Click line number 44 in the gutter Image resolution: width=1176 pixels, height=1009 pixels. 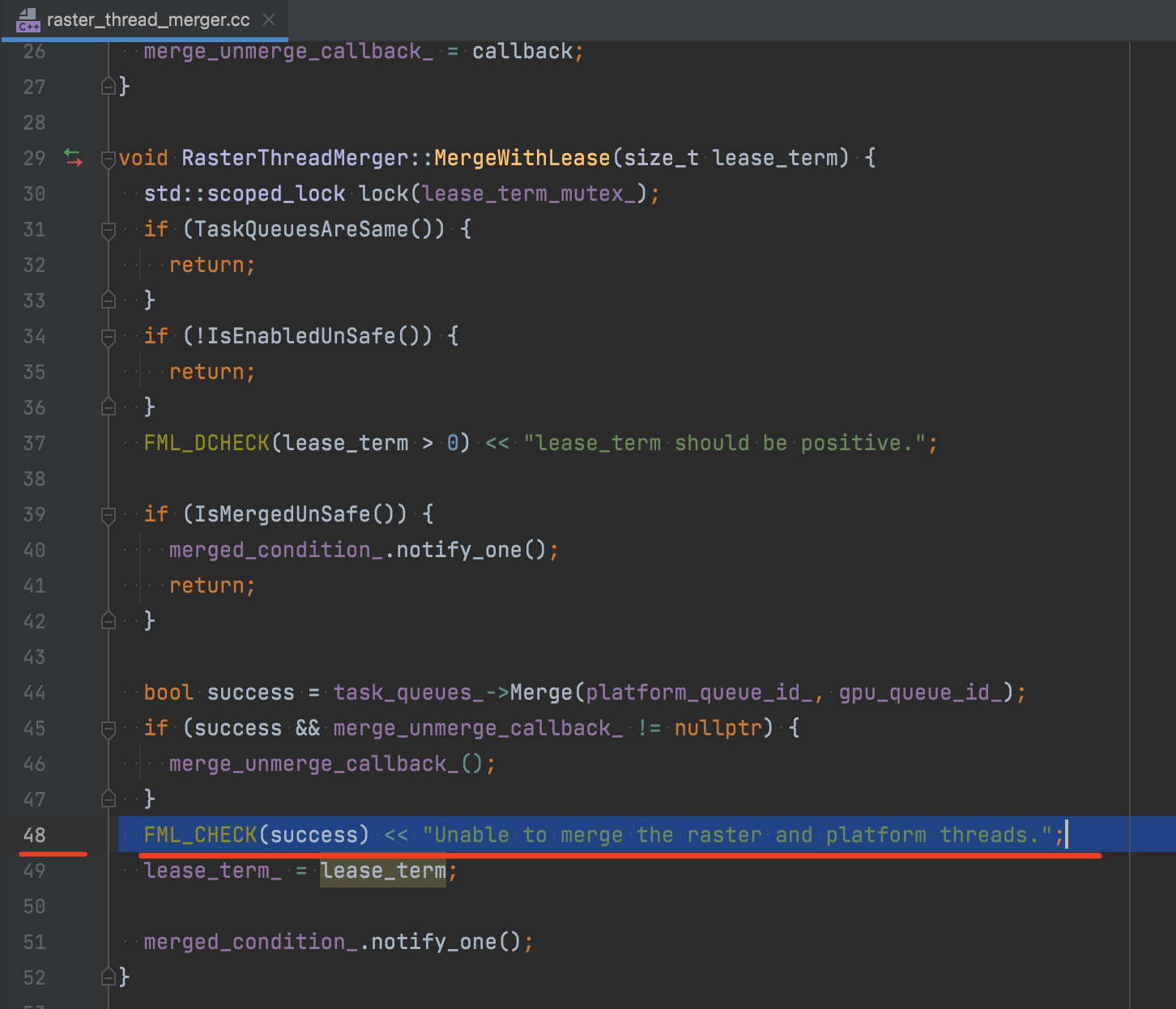(34, 692)
